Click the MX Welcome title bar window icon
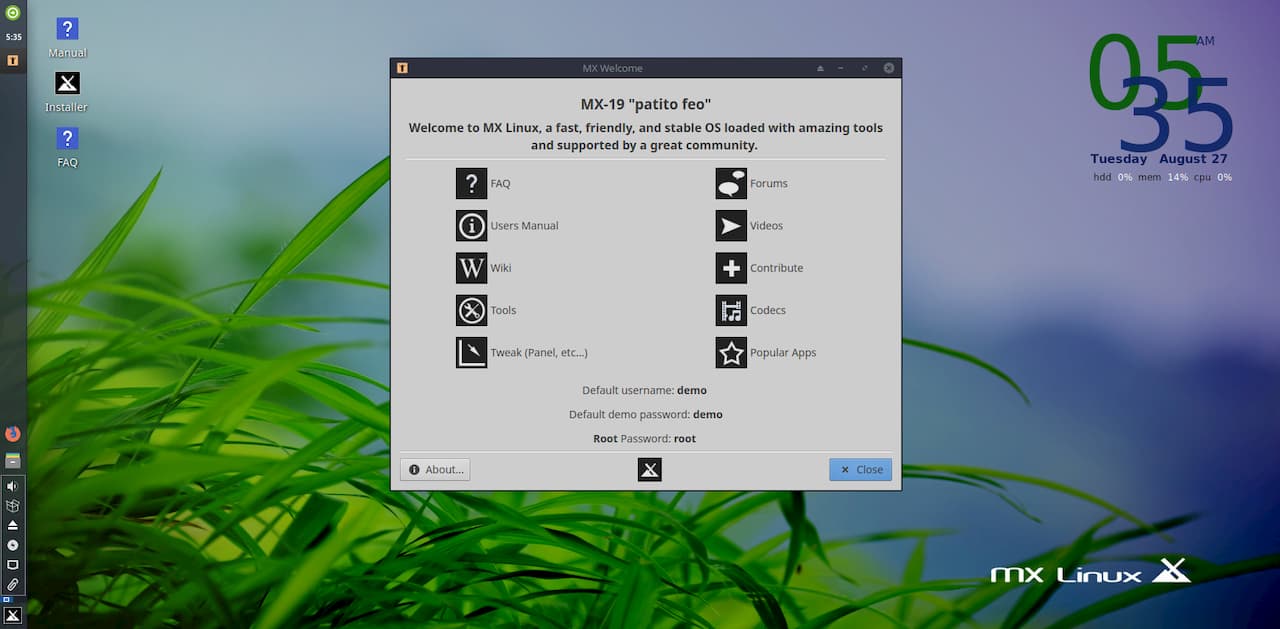The height and width of the screenshot is (629, 1280). point(402,68)
